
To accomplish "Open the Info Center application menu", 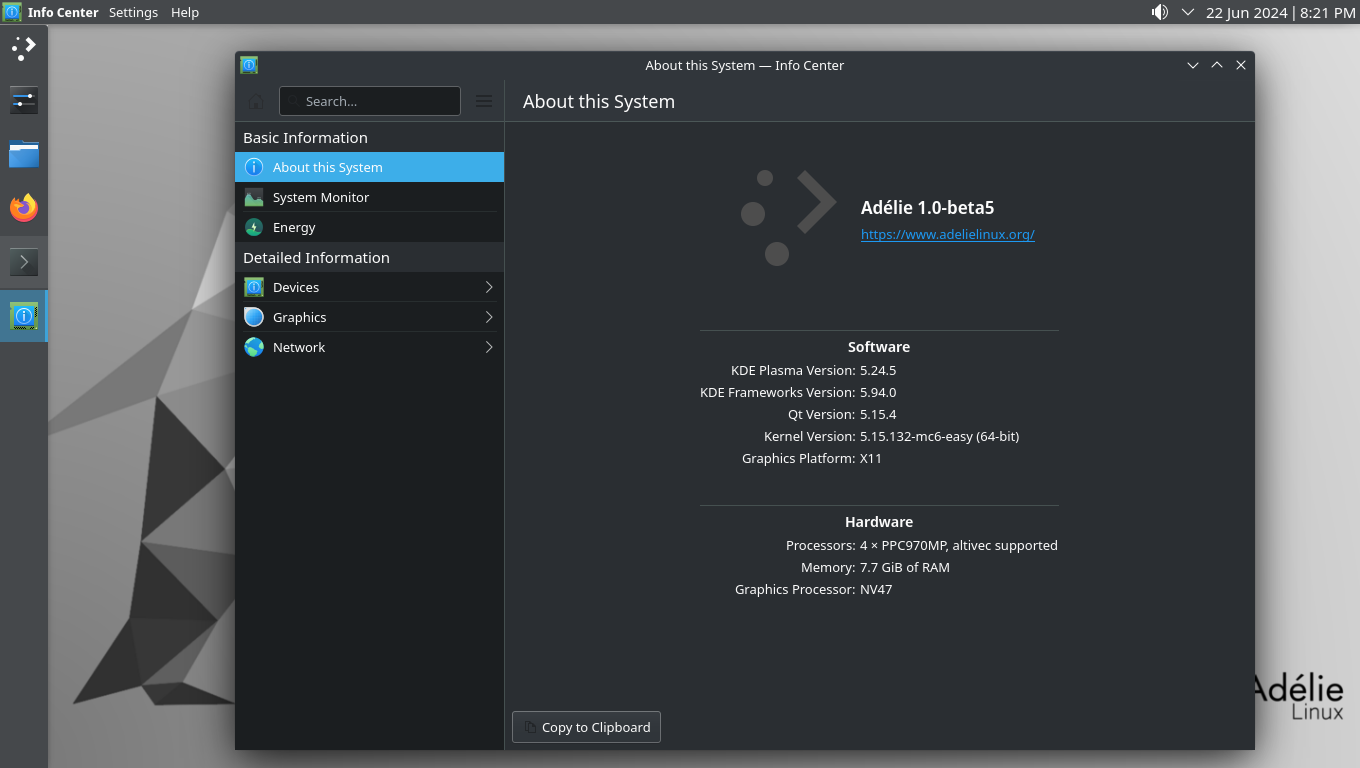I will coord(63,12).
